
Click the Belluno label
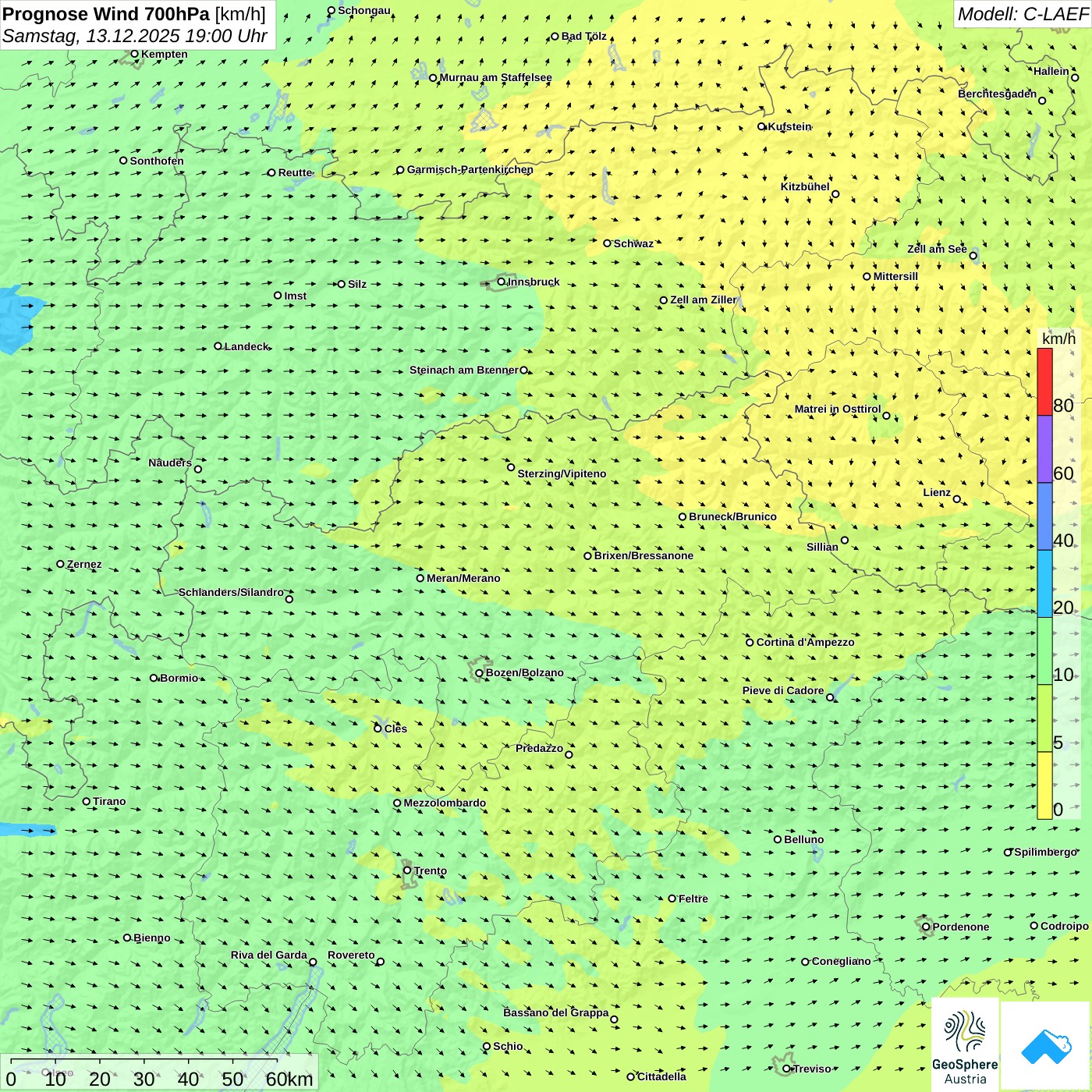click(803, 839)
